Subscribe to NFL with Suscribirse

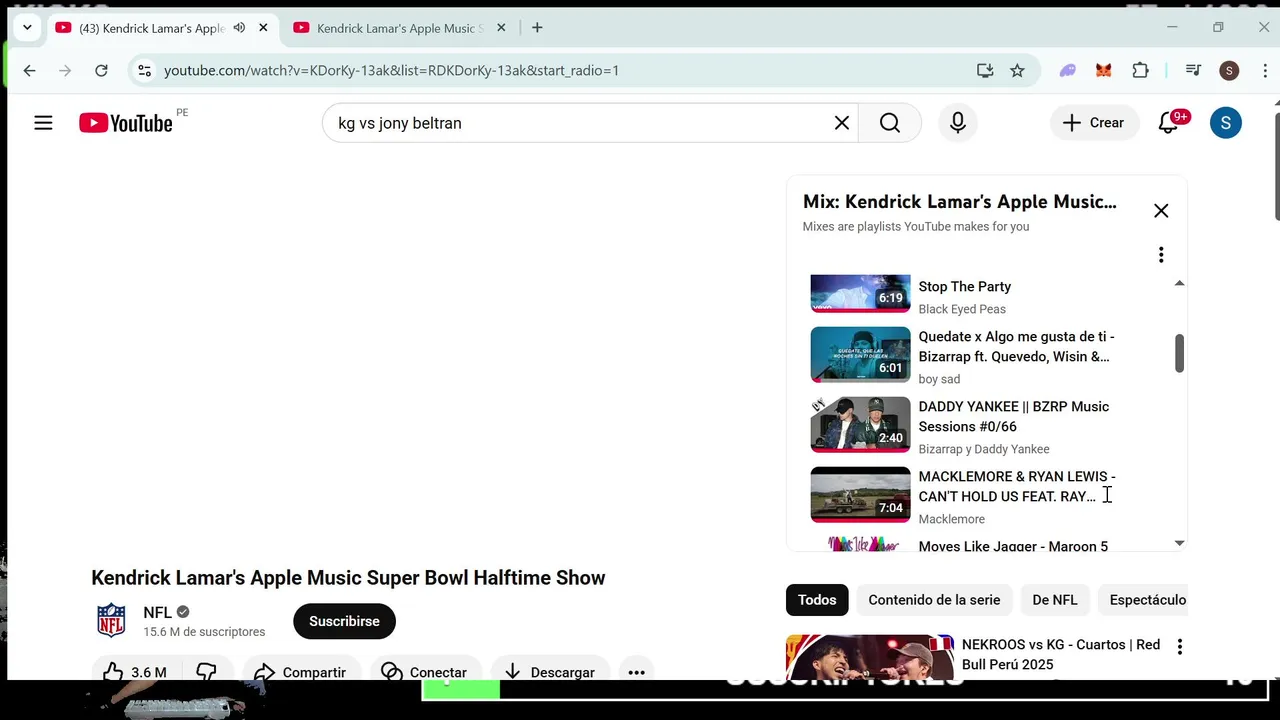[344, 621]
